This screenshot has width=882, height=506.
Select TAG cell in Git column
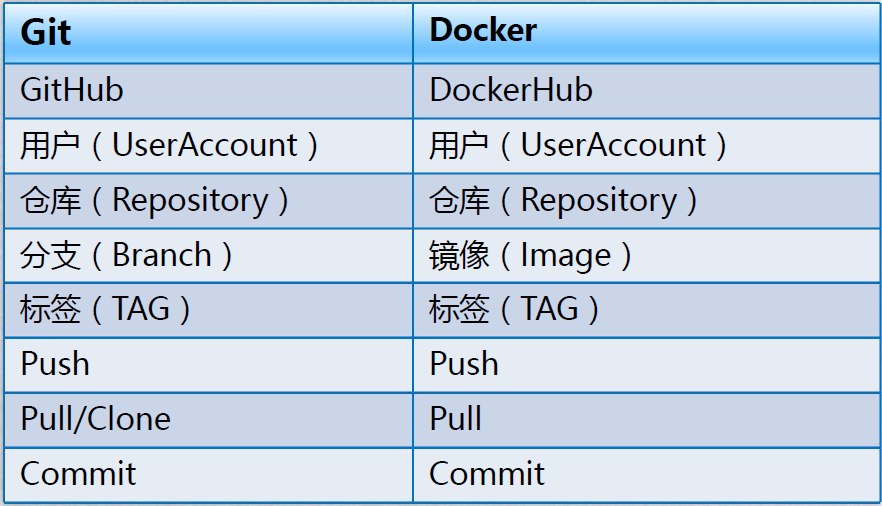(105, 310)
